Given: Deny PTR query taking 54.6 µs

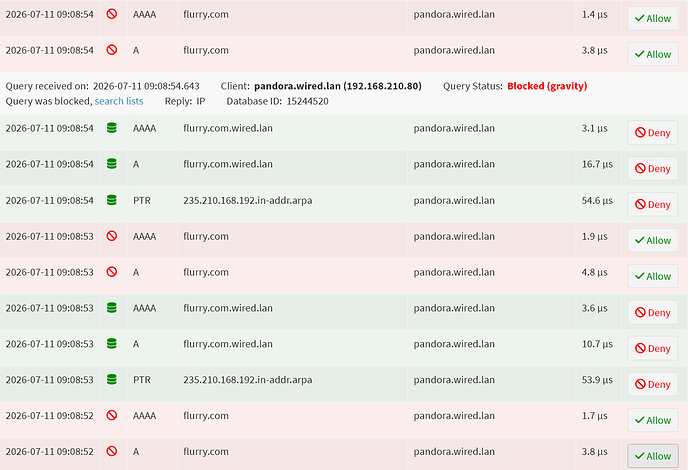Looking at the screenshot, I should pyautogui.click(x=653, y=204).
